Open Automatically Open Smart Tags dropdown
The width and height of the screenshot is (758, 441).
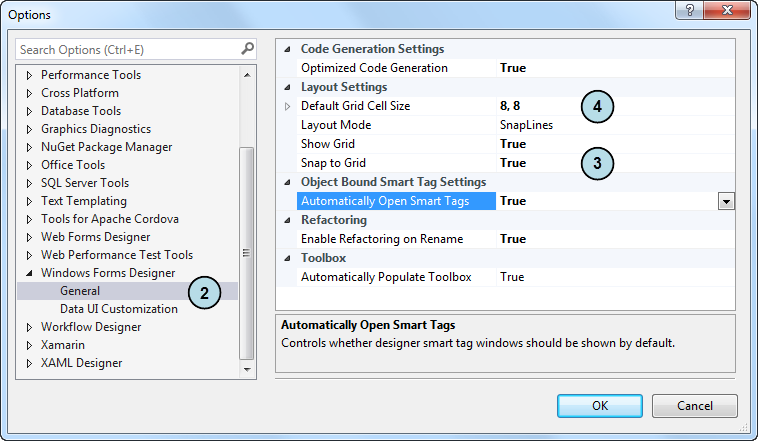click(727, 201)
